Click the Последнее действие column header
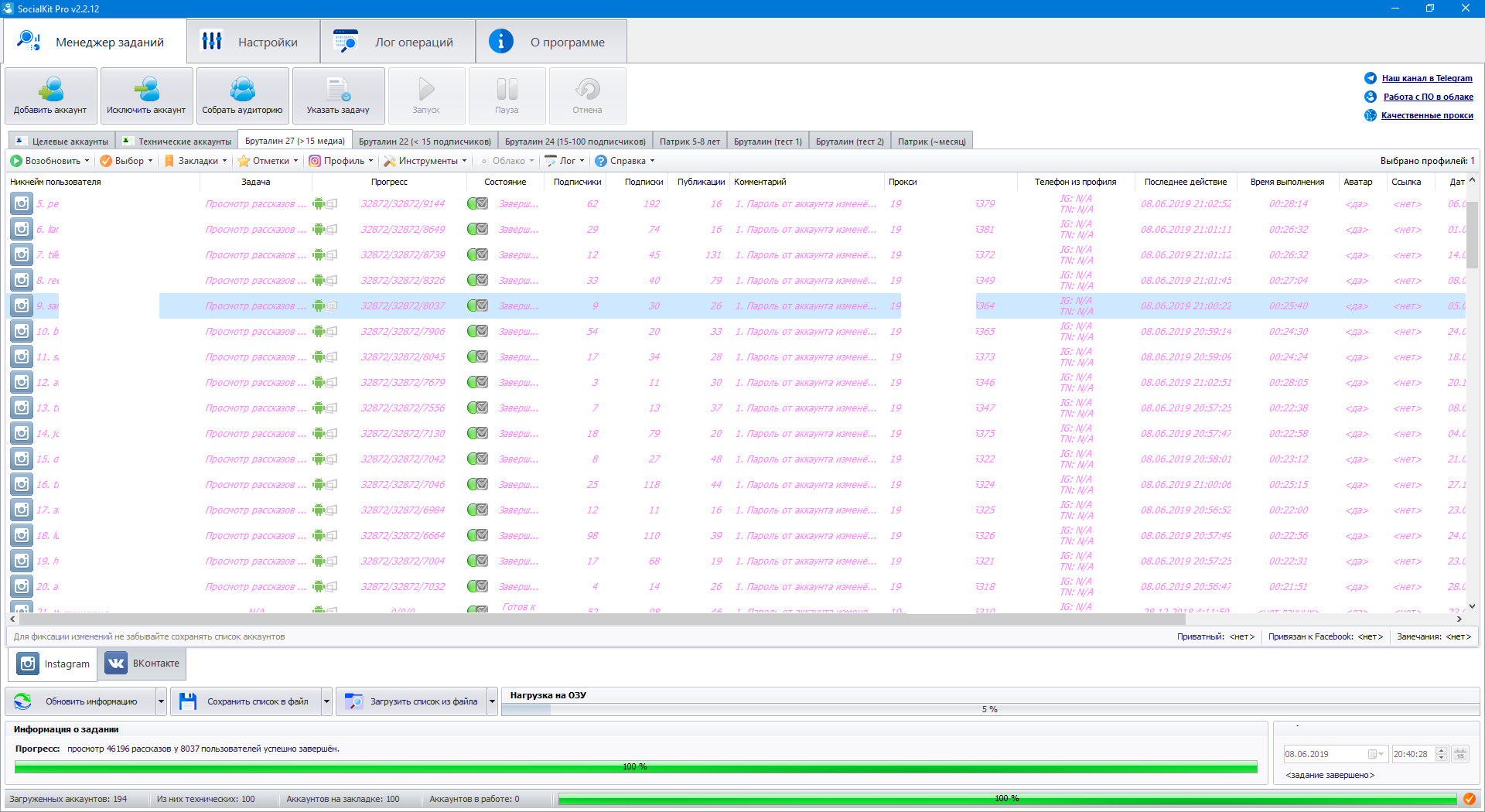Image resolution: width=1485 pixels, height=812 pixels. (1185, 182)
